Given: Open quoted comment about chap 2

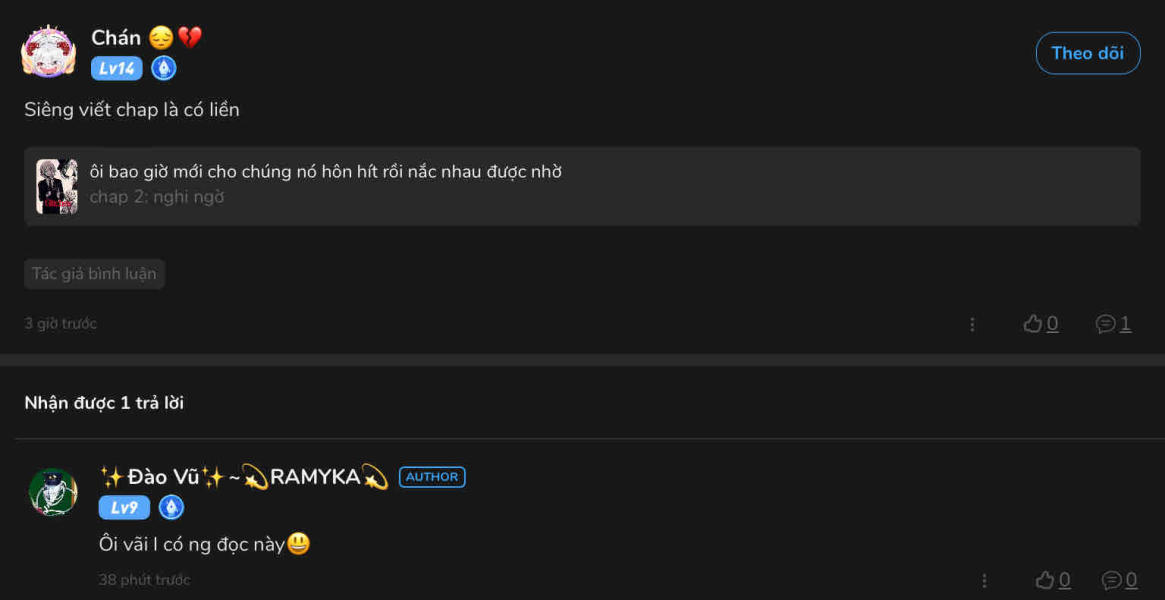Looking at the screenshot, I should click(x=582, y=186).
